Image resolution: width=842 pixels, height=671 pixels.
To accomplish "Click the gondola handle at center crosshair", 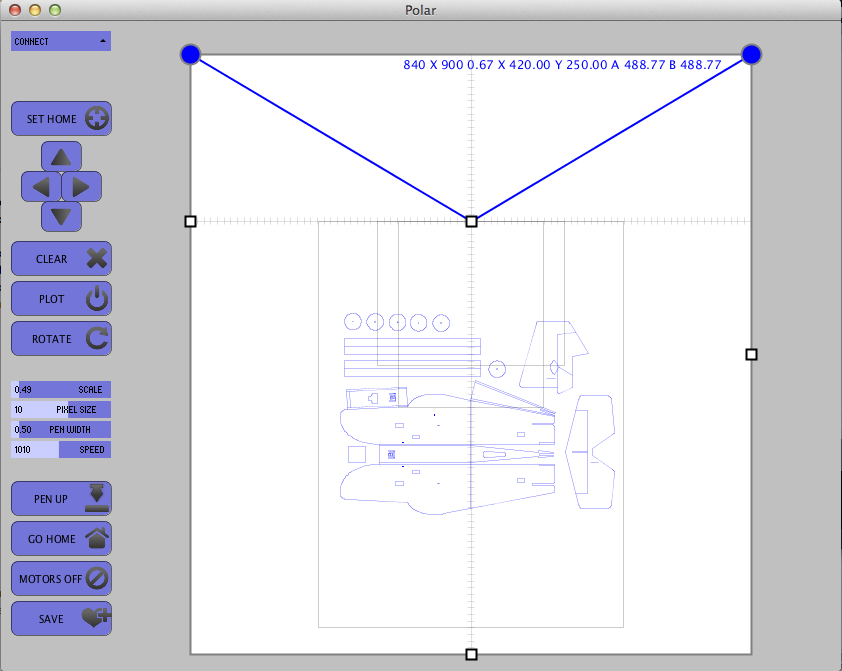I will click(471, 221).
